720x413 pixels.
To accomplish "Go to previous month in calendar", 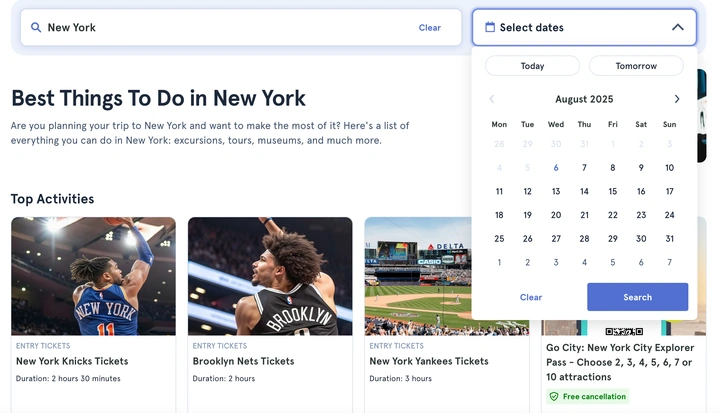I will (491, 99).
